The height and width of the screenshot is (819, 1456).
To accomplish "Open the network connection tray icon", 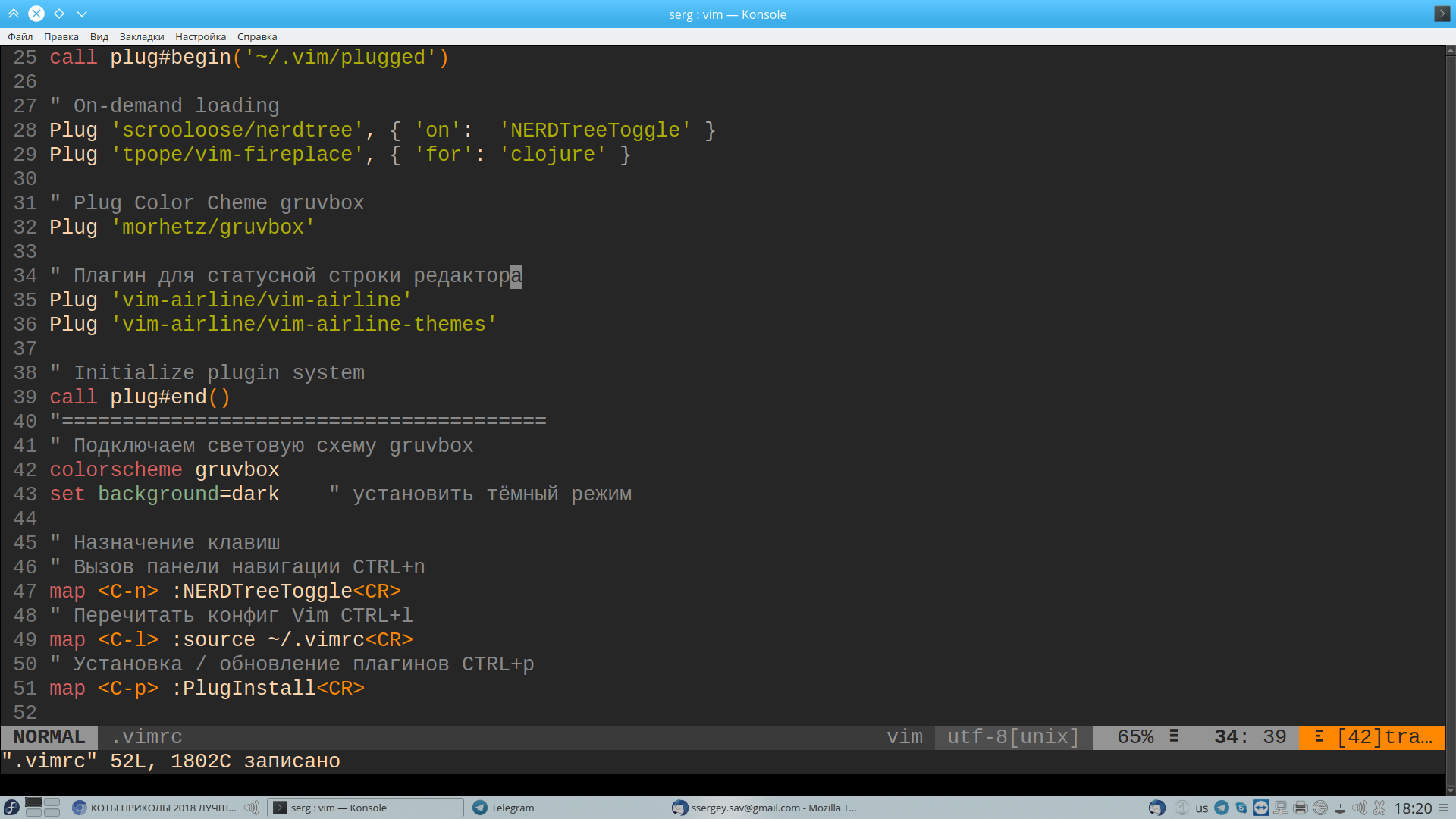I will 1281,808.
